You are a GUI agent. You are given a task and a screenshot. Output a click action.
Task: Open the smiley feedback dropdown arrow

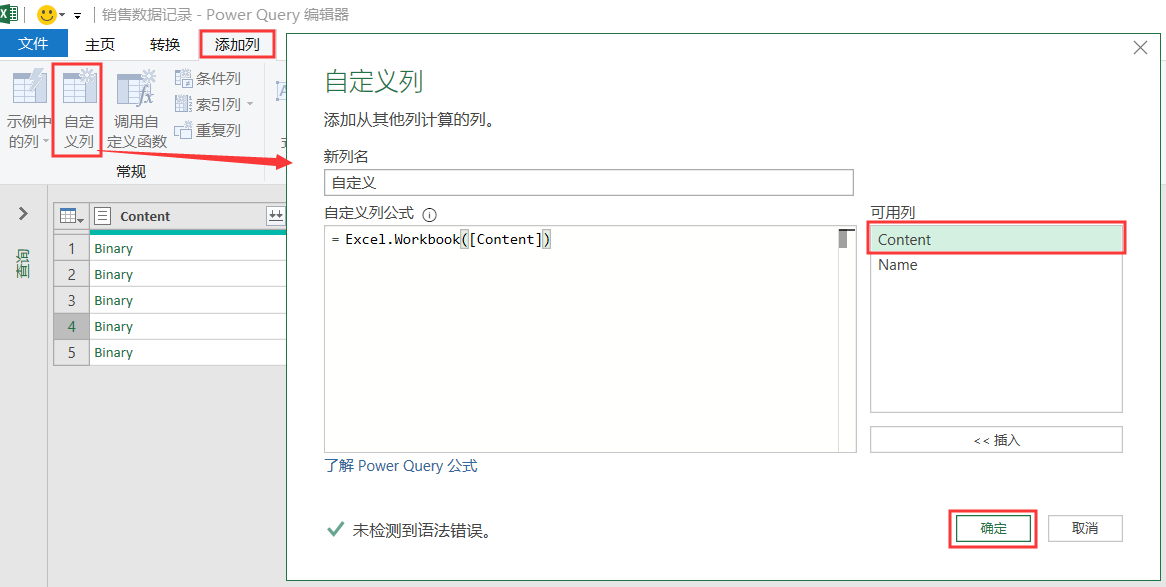coord(62,15)
